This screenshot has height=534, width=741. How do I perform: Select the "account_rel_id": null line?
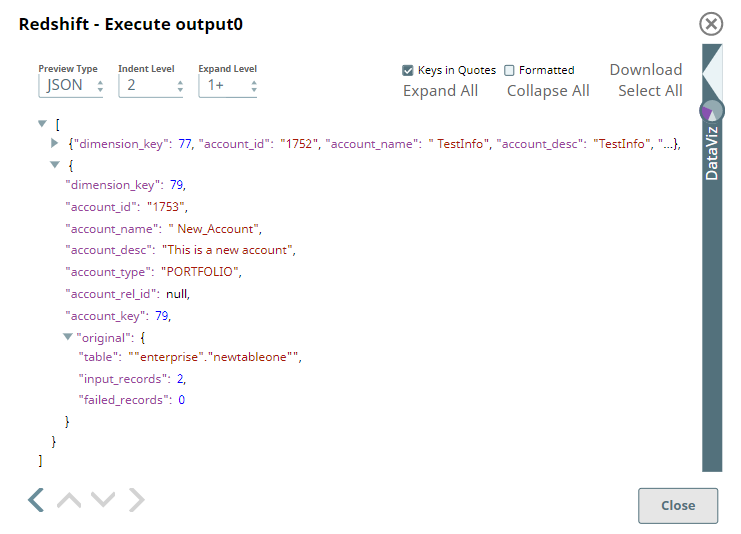tap(128, 294)
